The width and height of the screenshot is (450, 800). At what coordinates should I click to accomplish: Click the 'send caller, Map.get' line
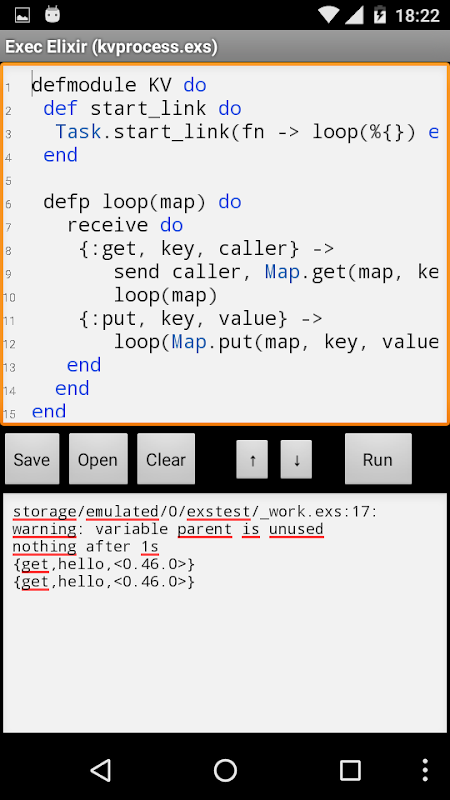coord(276,272)
